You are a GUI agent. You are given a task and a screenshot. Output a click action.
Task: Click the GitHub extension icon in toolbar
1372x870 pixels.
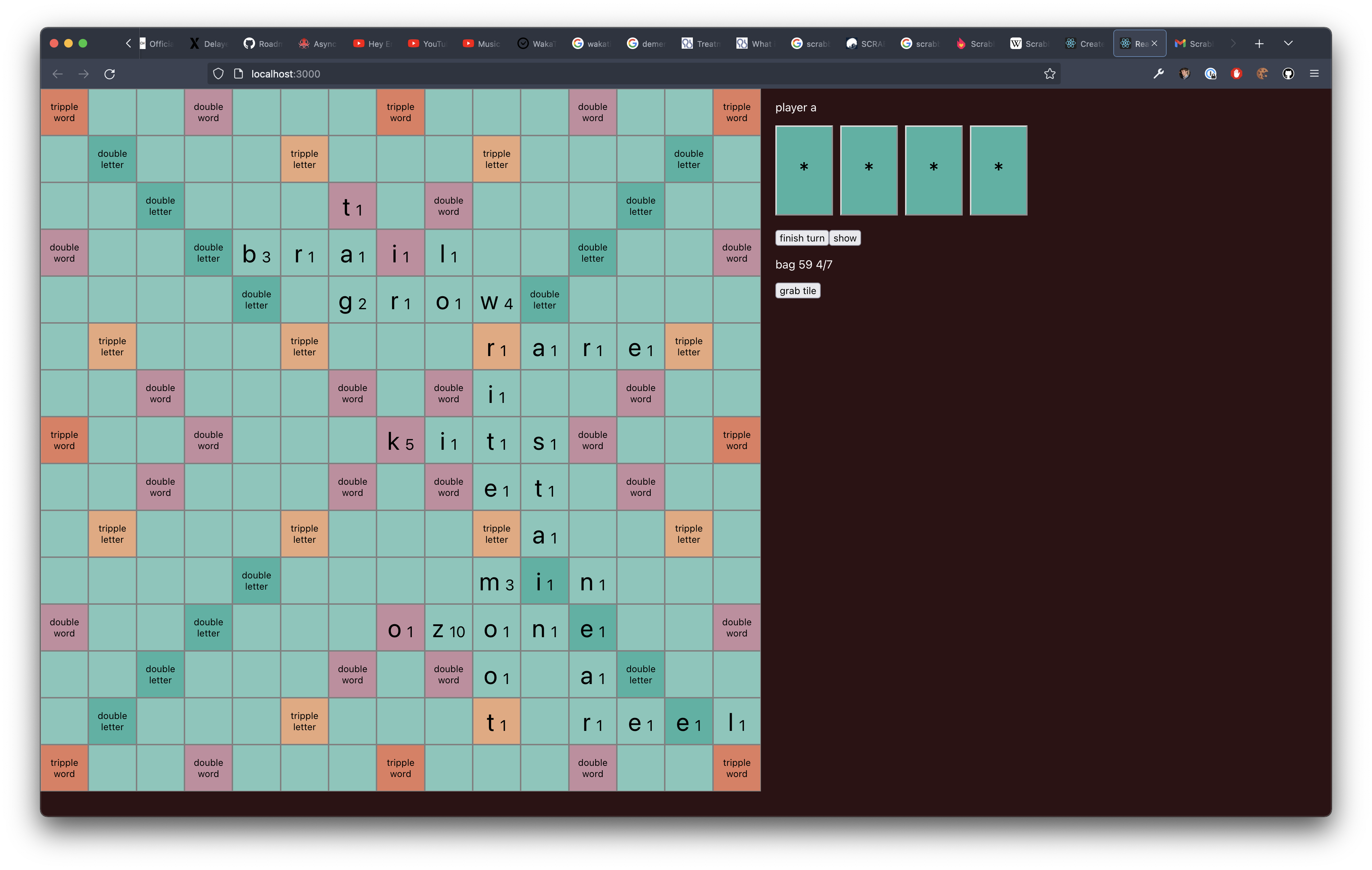click(x=1288, y=74)
